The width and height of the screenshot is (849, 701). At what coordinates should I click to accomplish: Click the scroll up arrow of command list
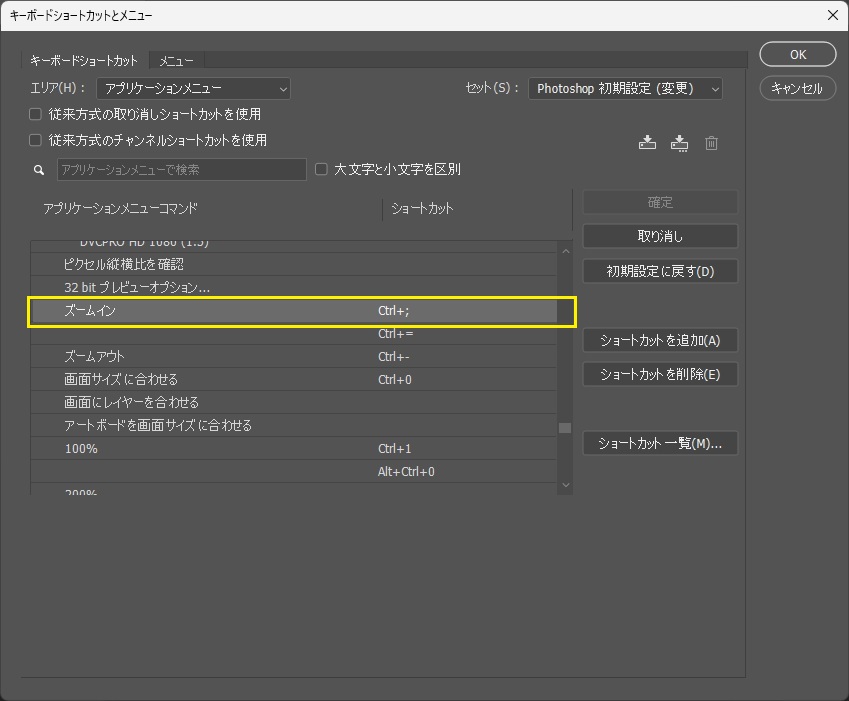(x=565, y=251)
